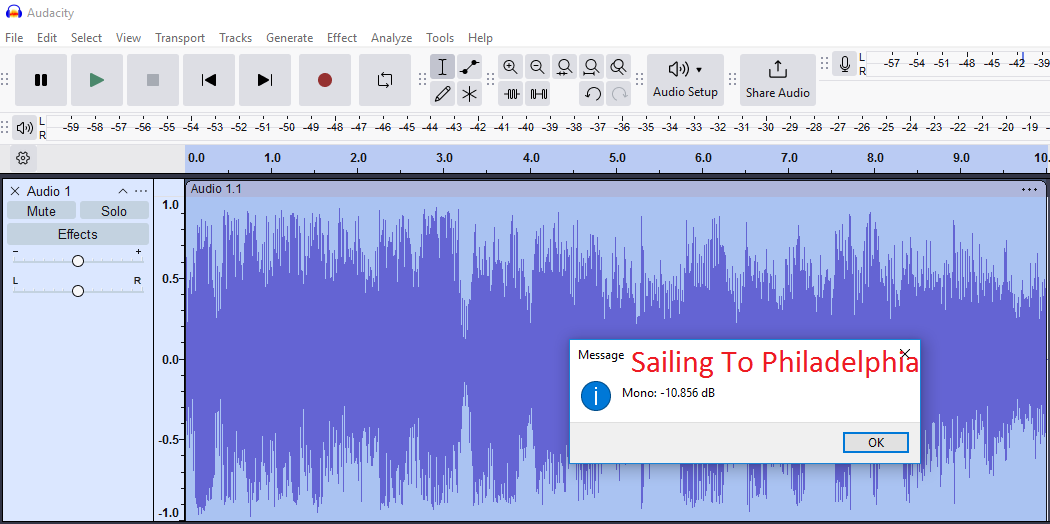Trim audio outside selection icon
The width and height of the screenshot is (1050, 524).
512,94
